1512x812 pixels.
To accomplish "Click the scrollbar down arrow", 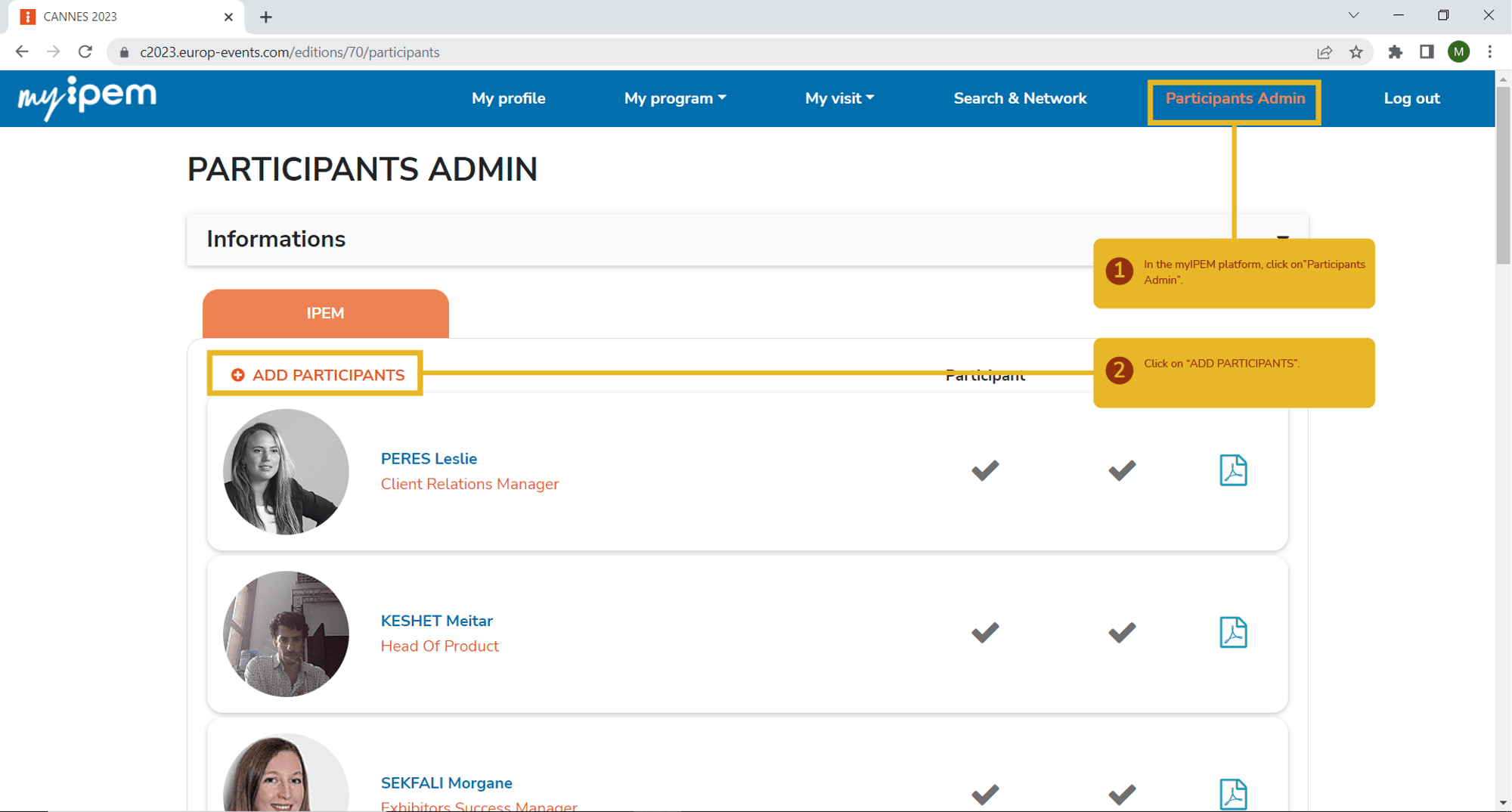I will coord(1503,803).
